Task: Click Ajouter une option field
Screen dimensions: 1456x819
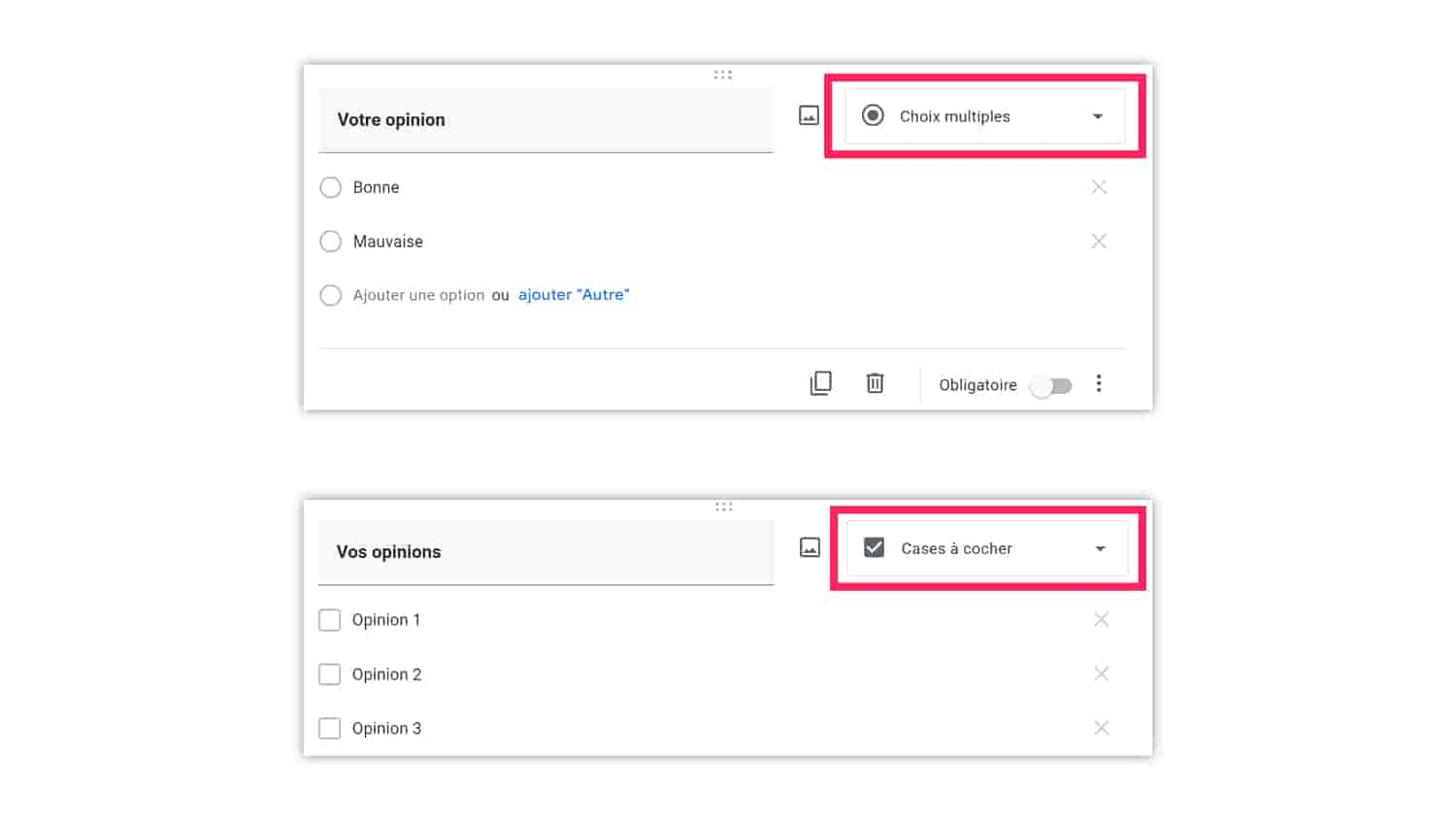Action: (418, 295)
